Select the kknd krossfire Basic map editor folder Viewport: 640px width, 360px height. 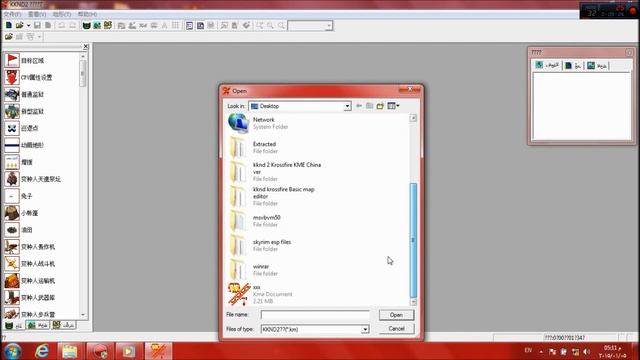click(x=272, y=196)
